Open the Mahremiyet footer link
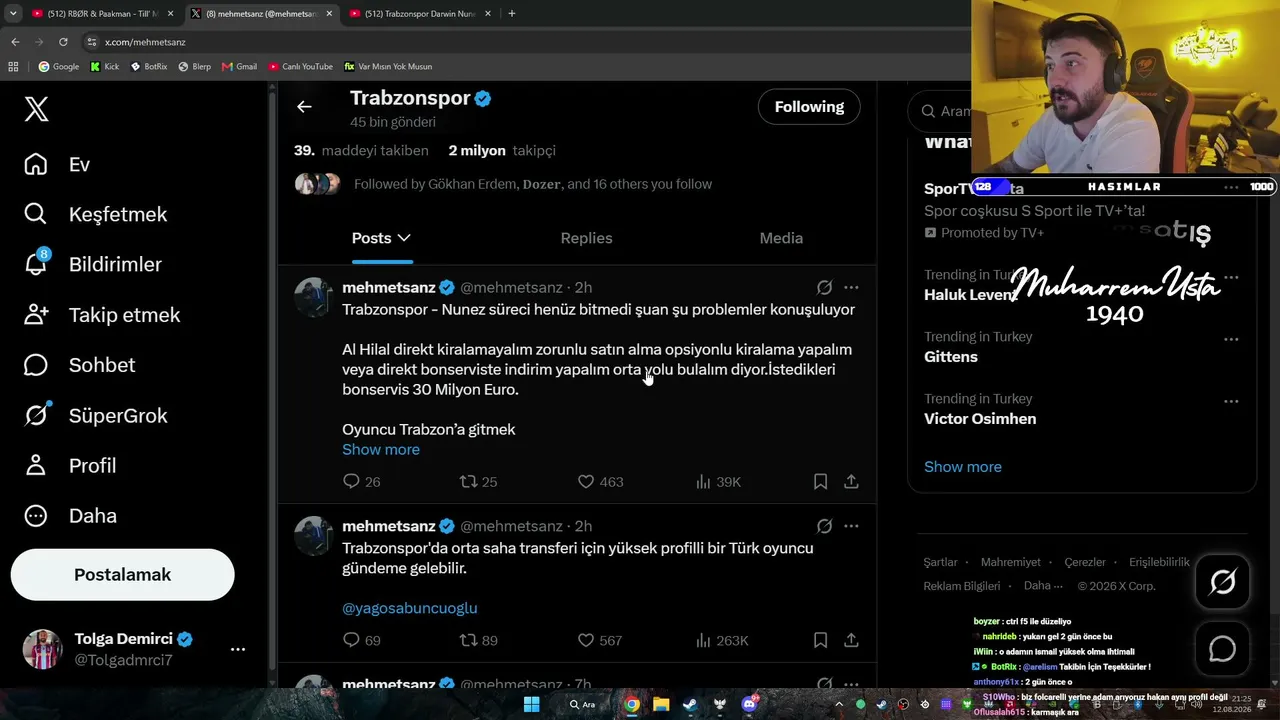 click(x=1010, y=562)
